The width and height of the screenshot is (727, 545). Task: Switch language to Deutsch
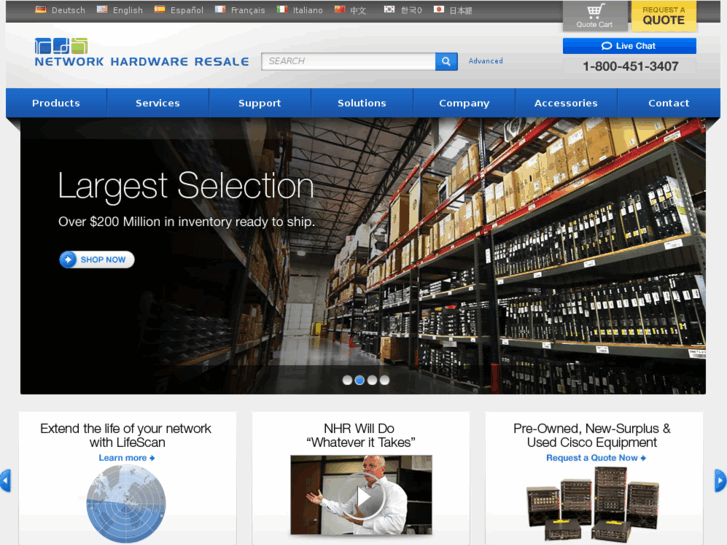tap(68, 10)
